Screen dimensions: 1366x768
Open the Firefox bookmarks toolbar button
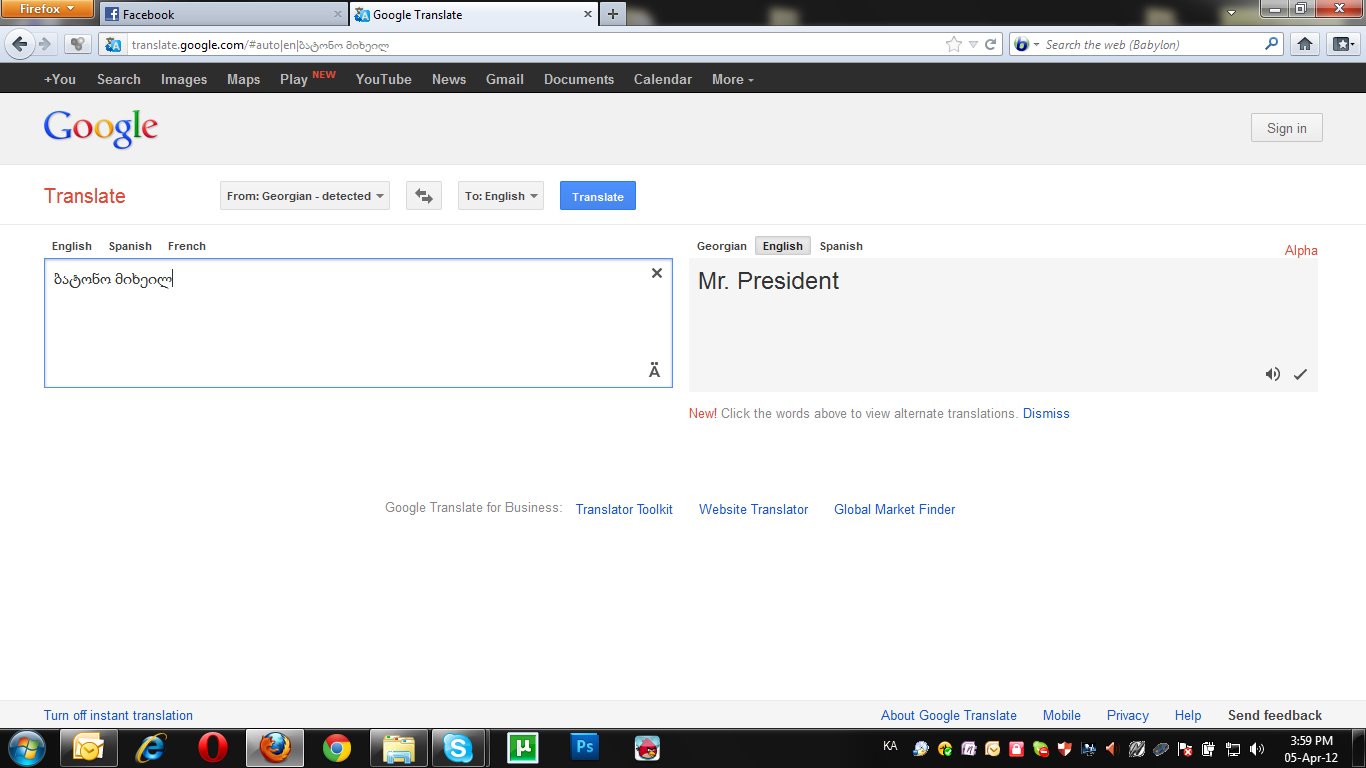pos(1342,44)
